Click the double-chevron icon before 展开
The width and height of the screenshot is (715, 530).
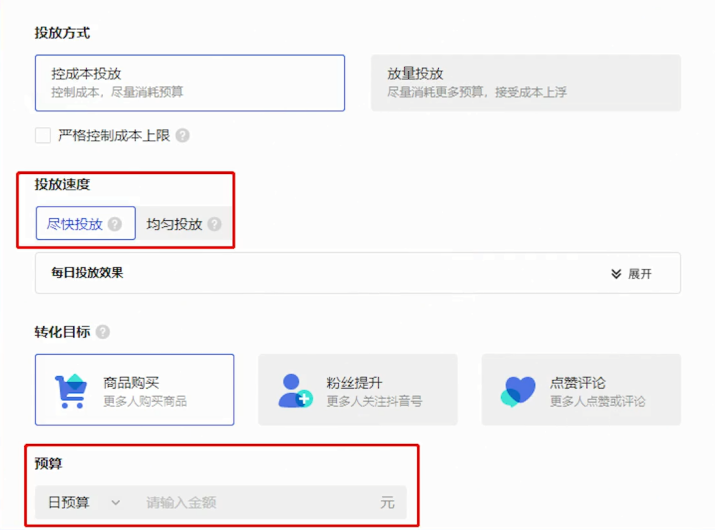616,274
